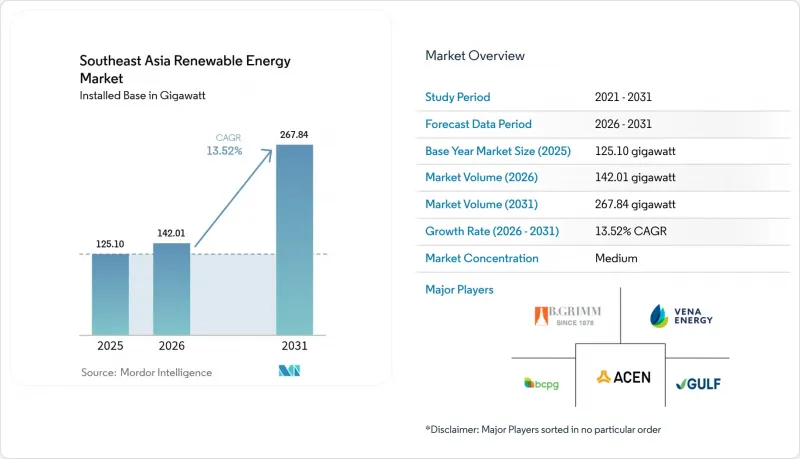Click the 2025 bar in chart
Screen dimensions: 800x459
(110, 294)
